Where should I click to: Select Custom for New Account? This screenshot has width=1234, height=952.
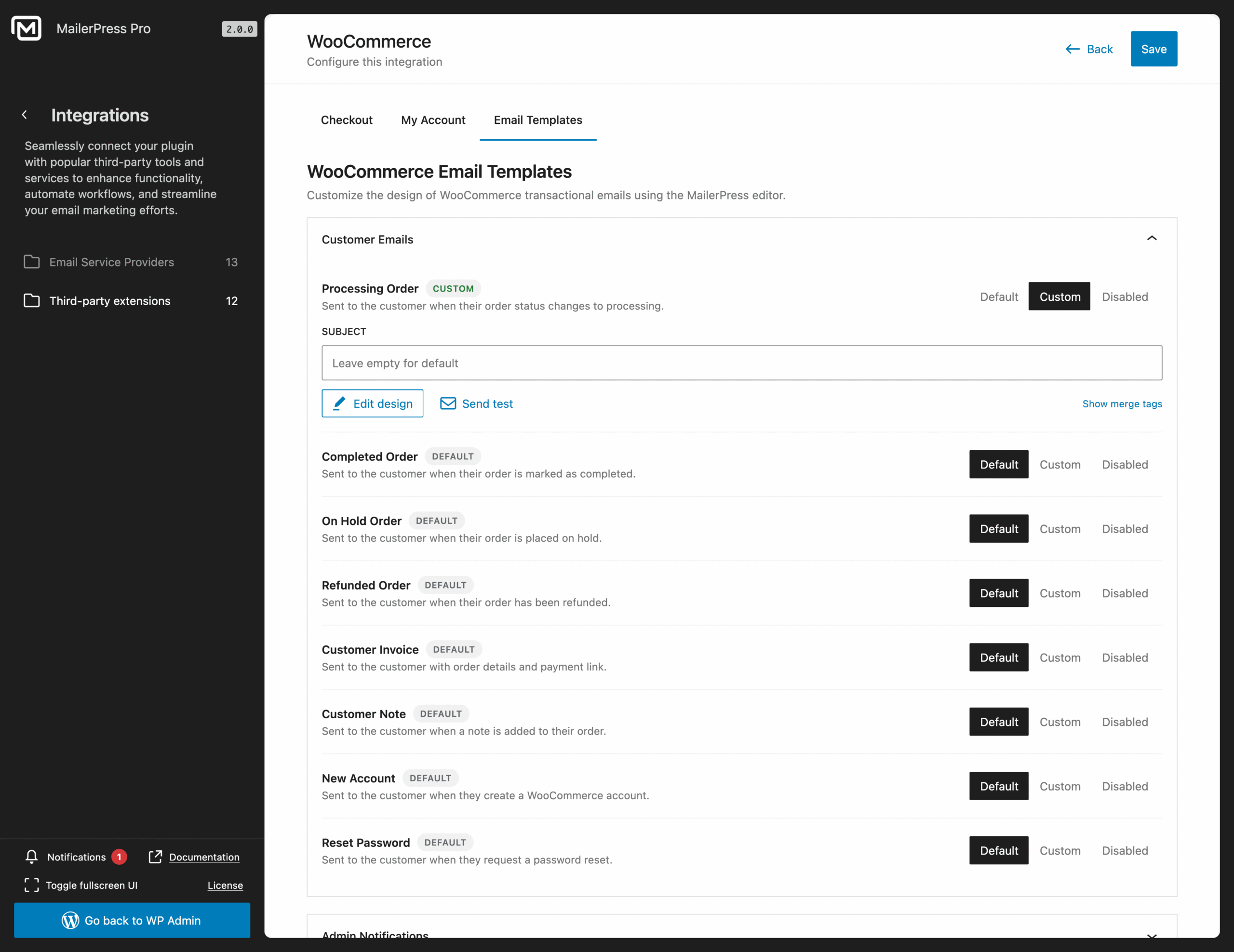[x=1060, y=787]
